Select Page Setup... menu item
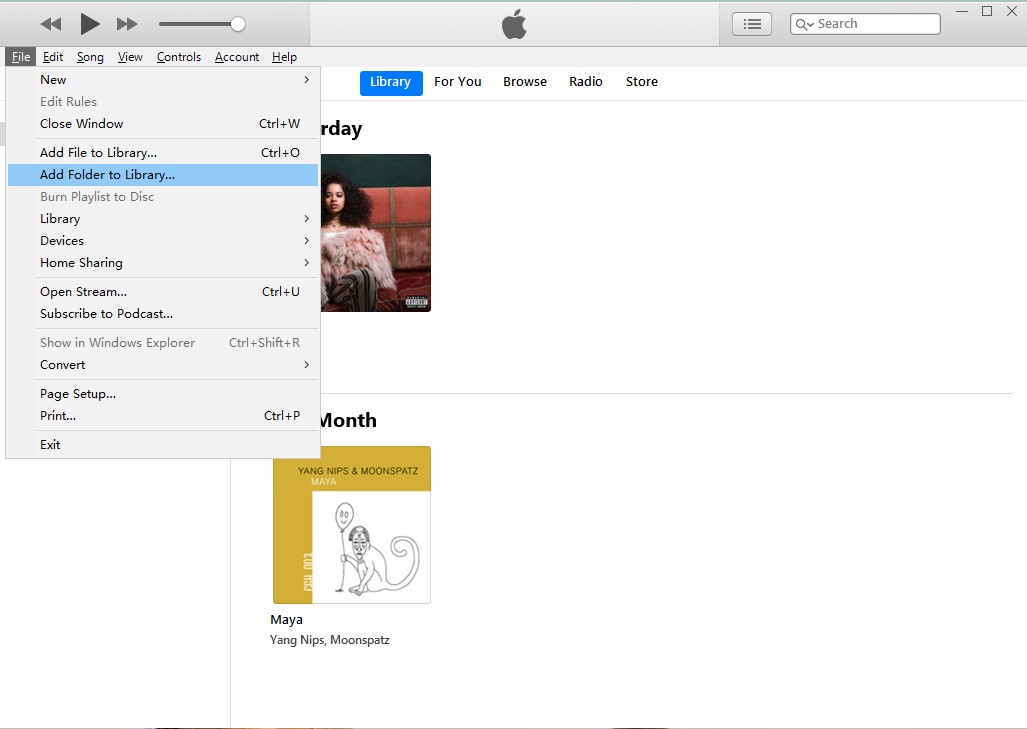The image size is (1027, 729). pyautogui.click(x=163, y=394)
